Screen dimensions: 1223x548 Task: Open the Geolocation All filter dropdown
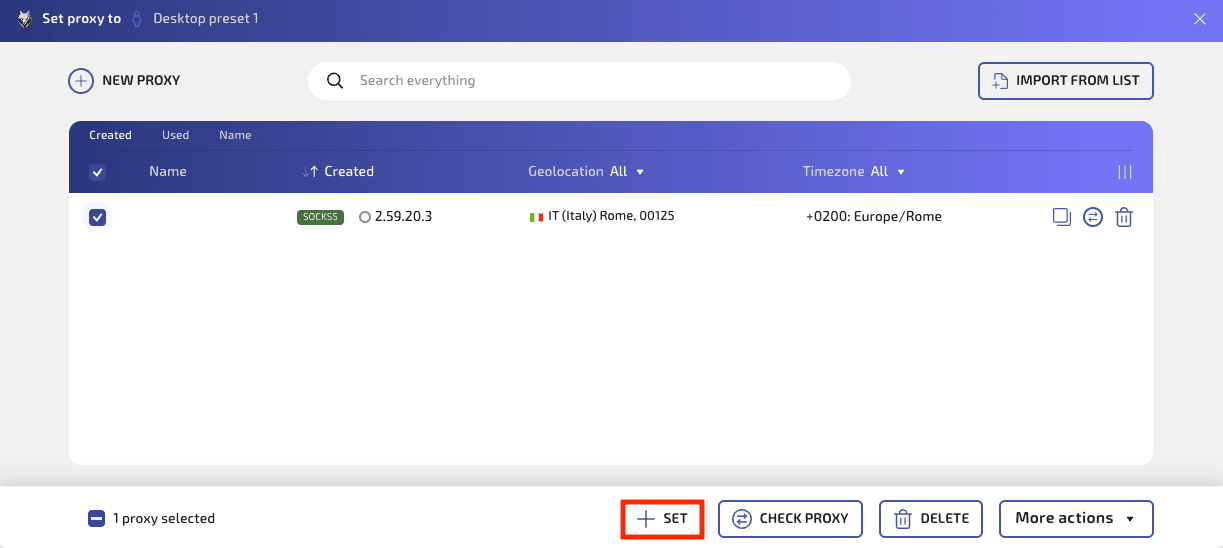tap(587, 172)
